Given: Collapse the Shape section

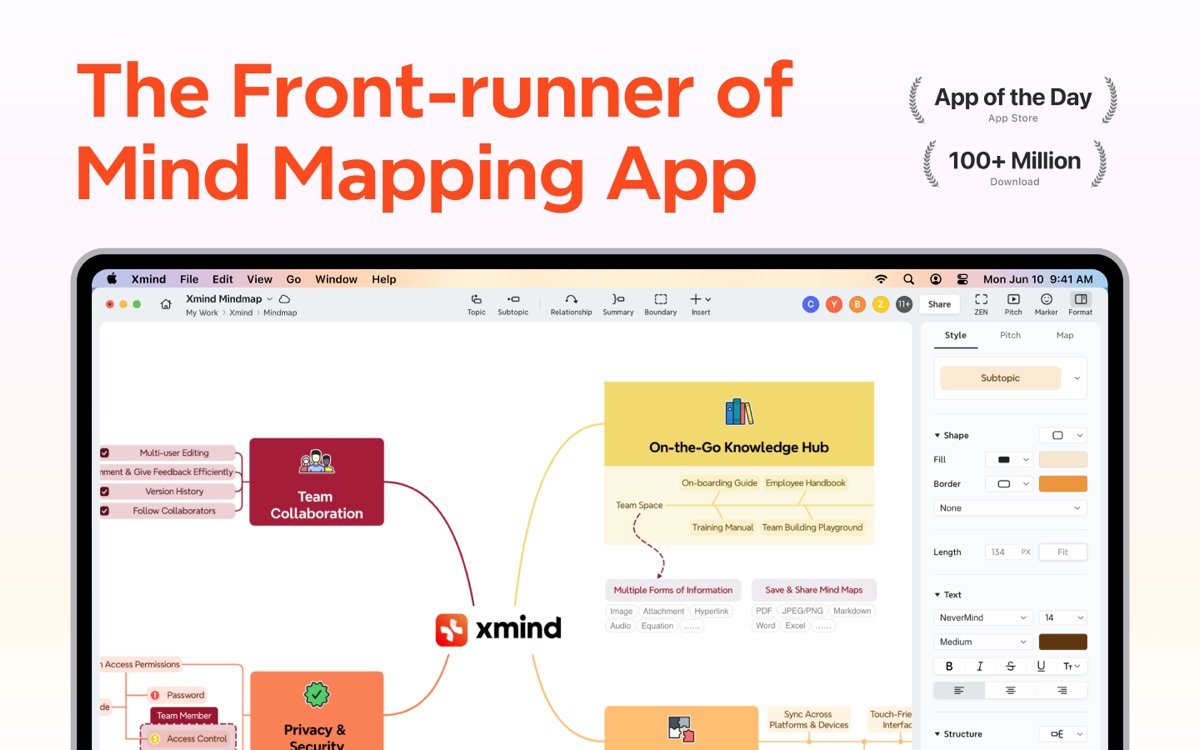Looking at the screenshot, I should (x=938, y=436).
